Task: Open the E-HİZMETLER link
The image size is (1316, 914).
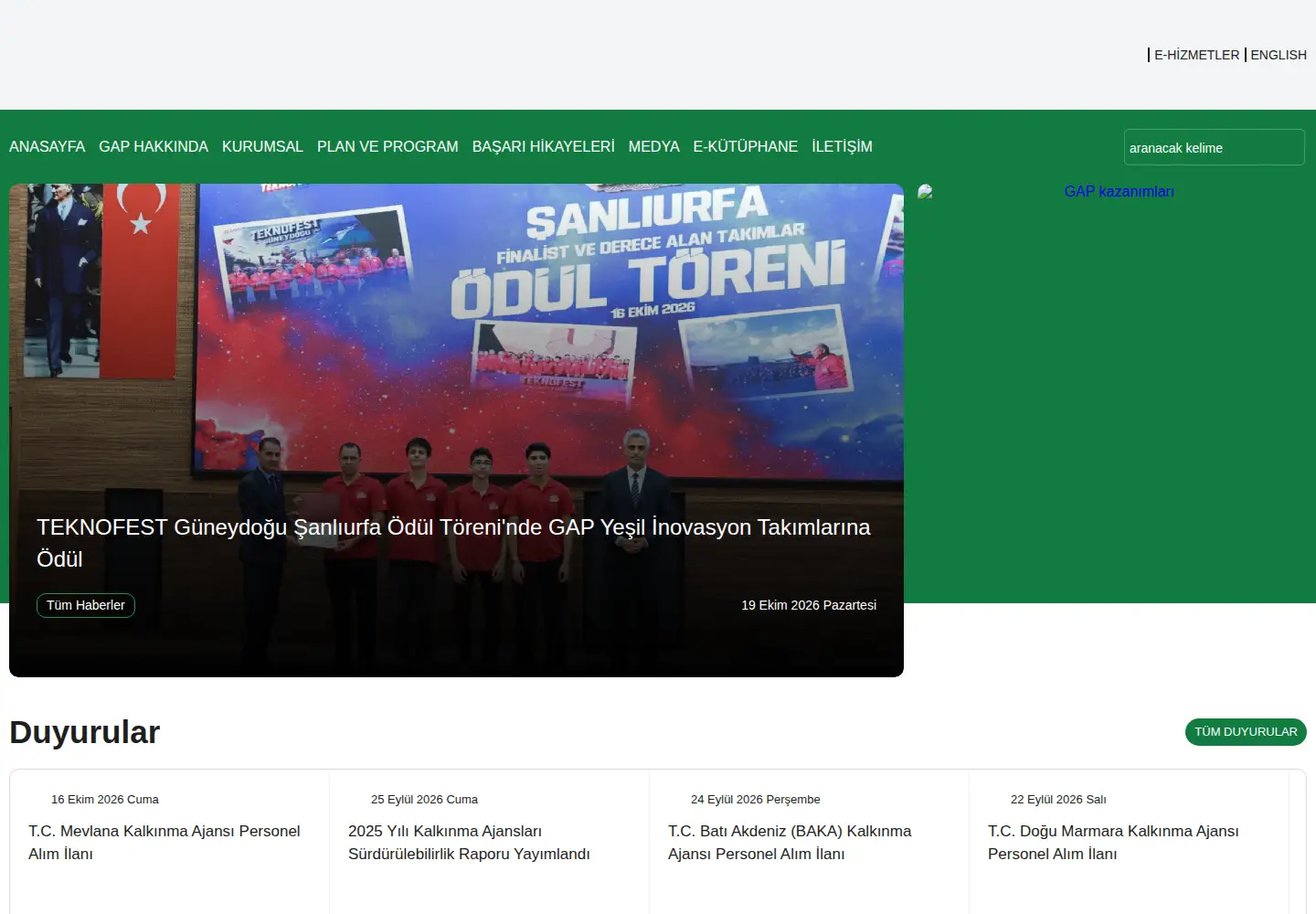Action: 1196,55
